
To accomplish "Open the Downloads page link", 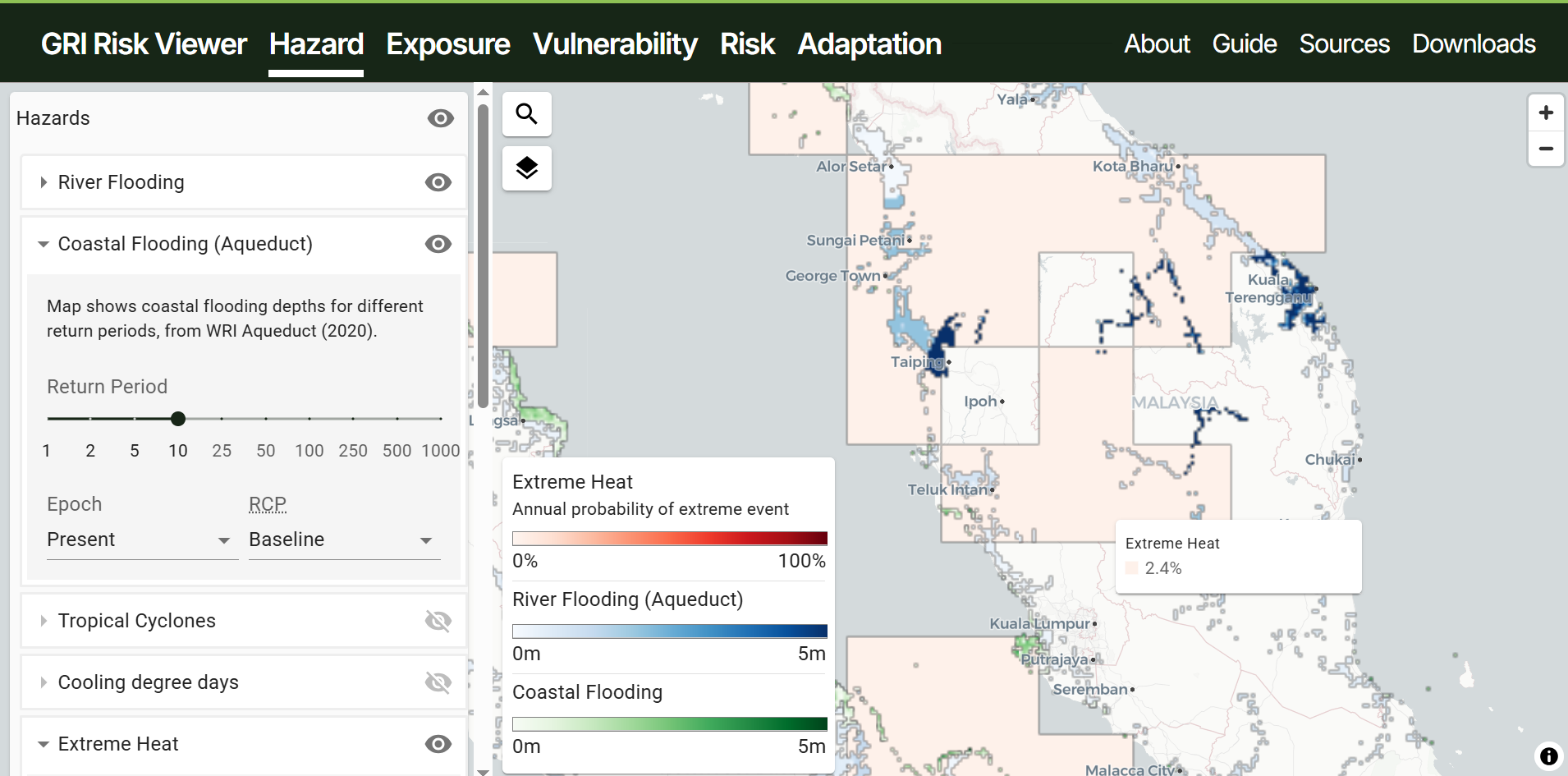I will point(1474,44).
